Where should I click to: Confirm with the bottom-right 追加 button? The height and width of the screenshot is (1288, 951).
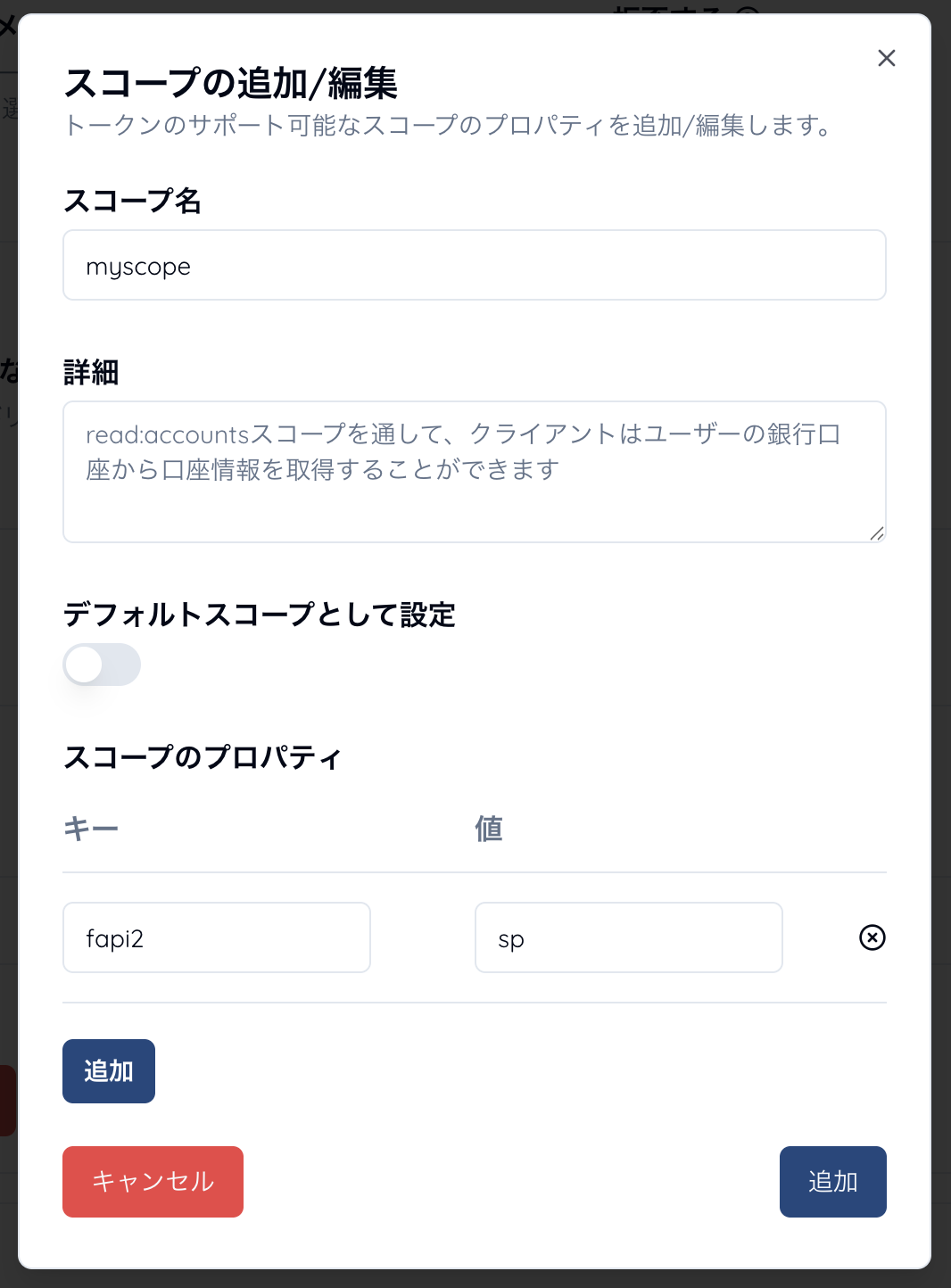click(832, 1182)
